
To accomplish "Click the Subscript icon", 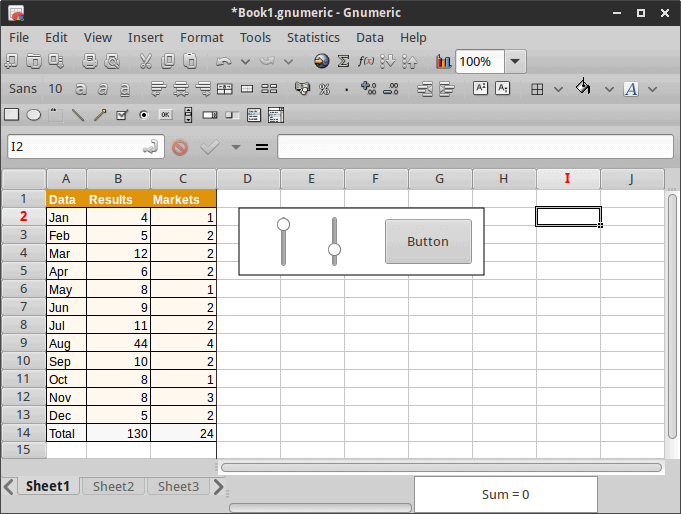I will coord(503,88).
